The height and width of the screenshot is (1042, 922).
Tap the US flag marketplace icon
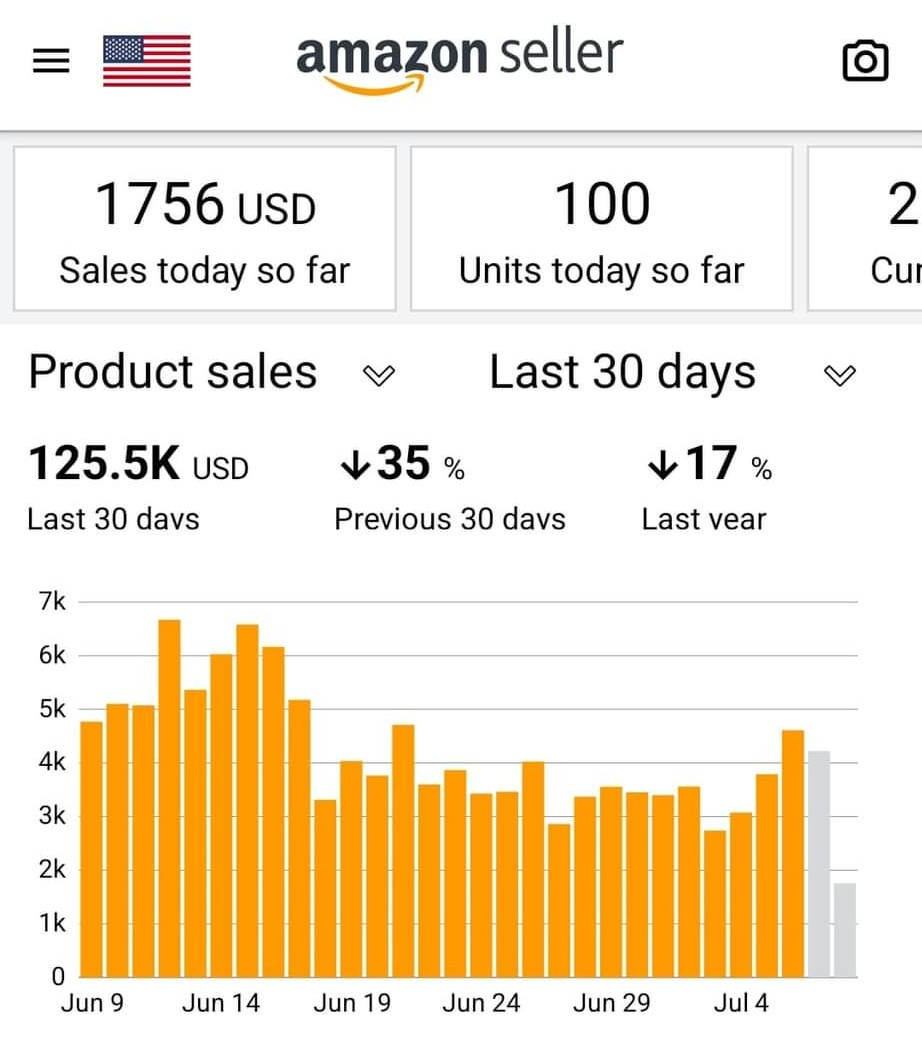coord(147,60)
